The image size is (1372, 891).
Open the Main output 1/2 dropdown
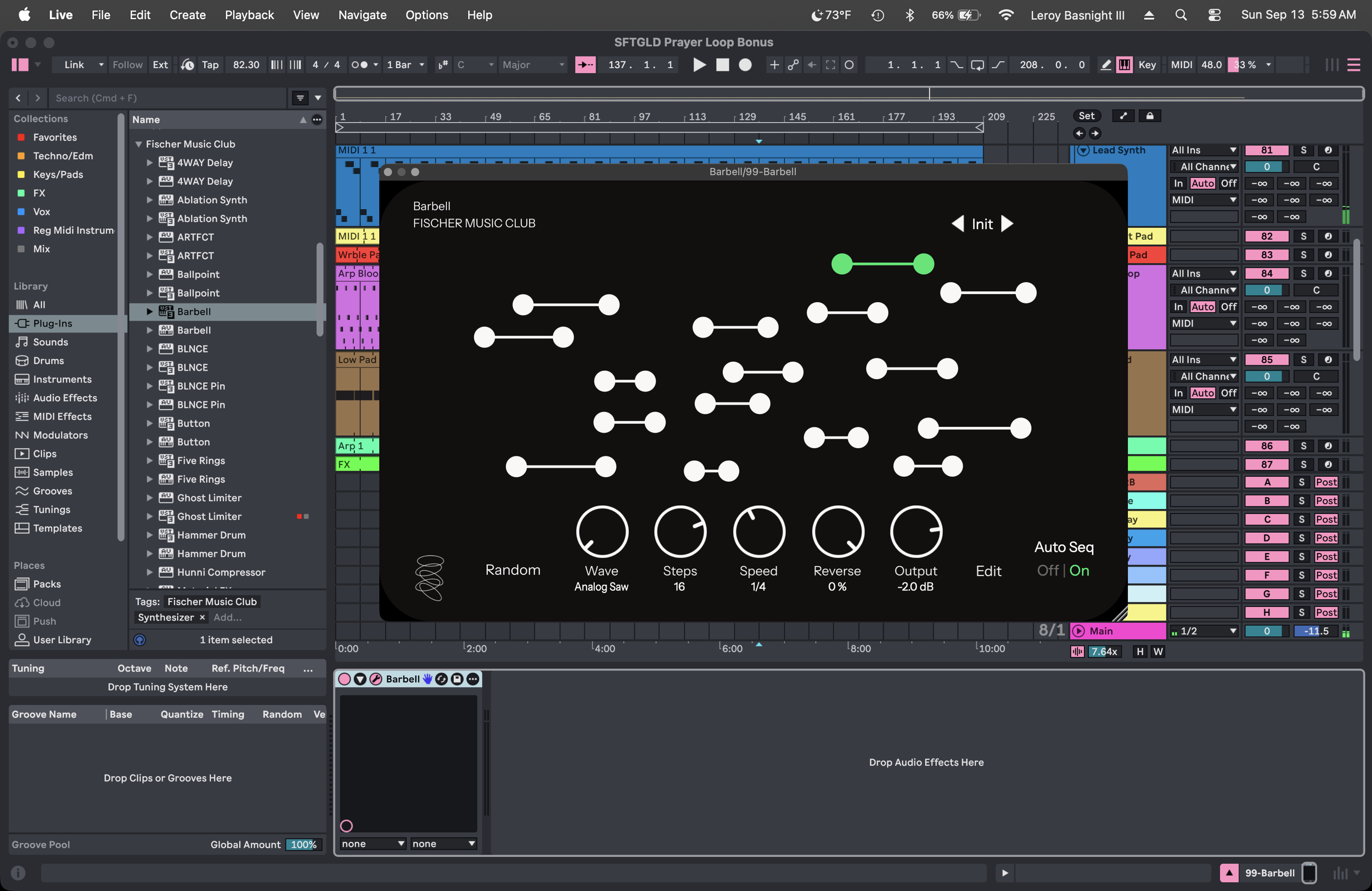(1204, 631)
